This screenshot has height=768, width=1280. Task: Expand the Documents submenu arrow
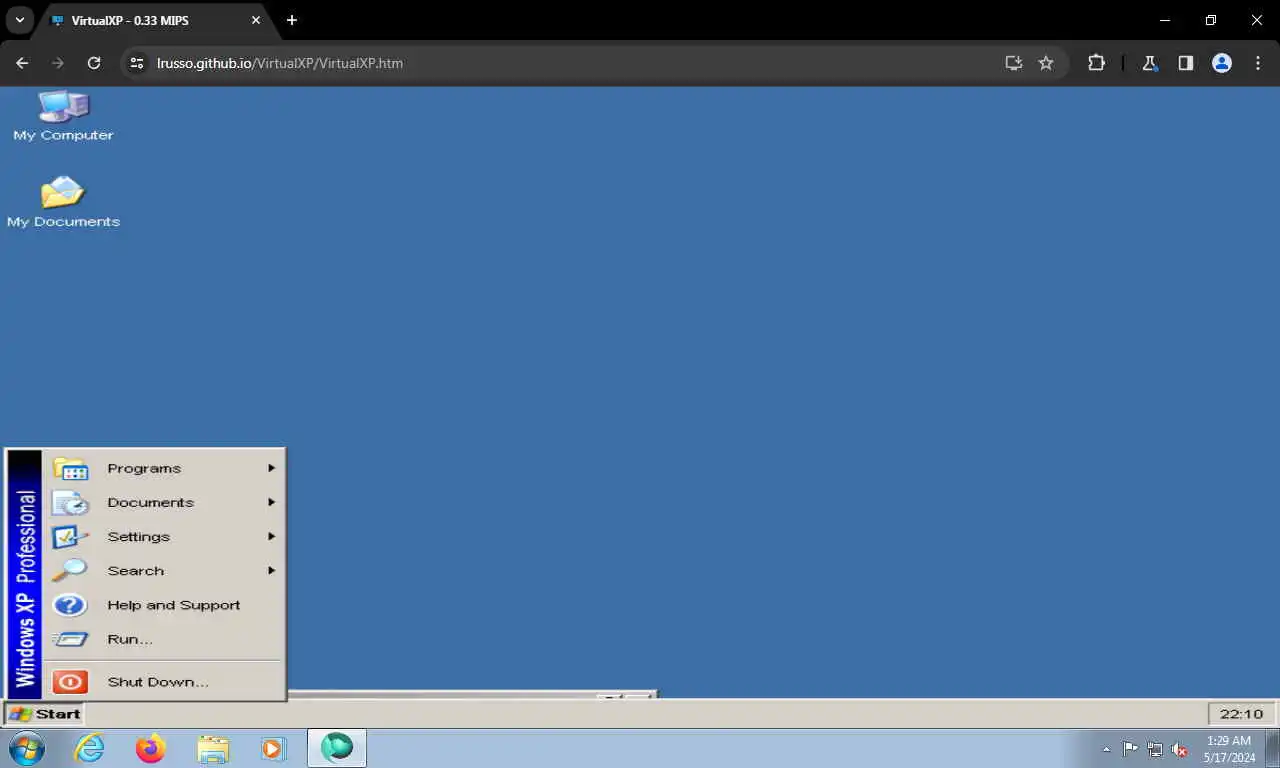pyautogui.click(x=271, y=502)
